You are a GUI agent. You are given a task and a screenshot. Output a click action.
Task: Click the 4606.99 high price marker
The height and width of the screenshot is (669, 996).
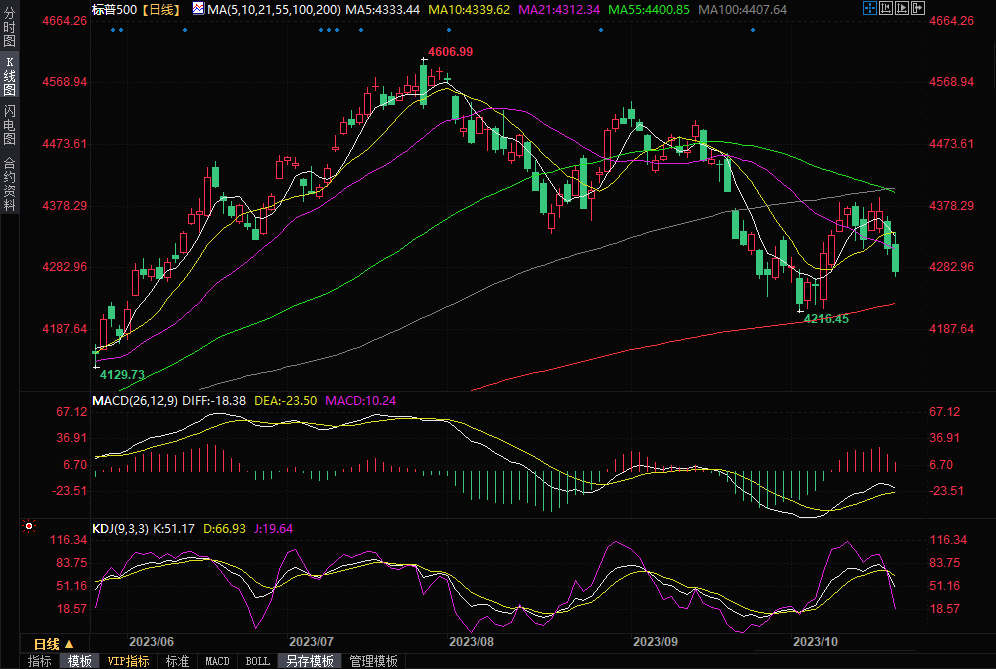coord(450,51)
